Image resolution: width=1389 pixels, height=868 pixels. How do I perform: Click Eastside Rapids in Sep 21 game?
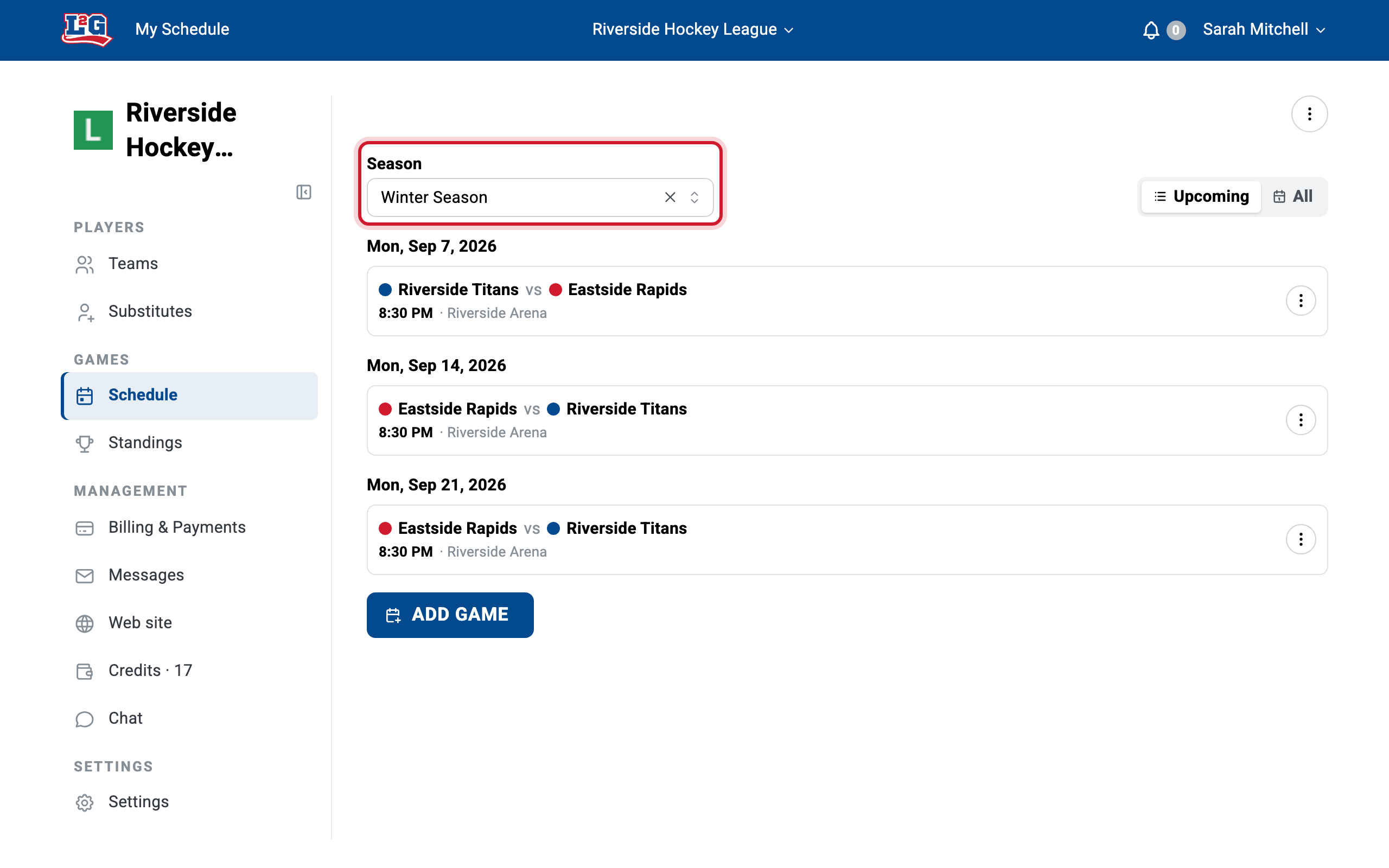(x=457, y=529)
